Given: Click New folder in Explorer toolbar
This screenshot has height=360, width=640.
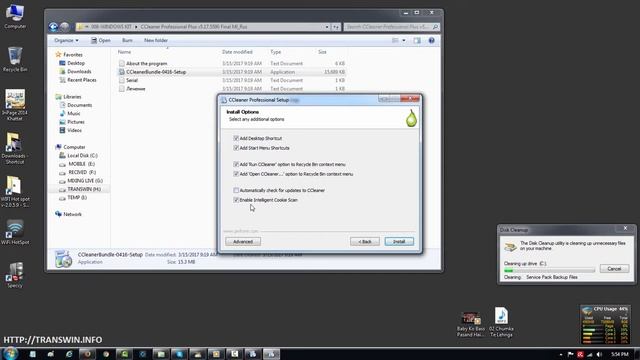Looking at the screenshot, I should click(156, 40).
